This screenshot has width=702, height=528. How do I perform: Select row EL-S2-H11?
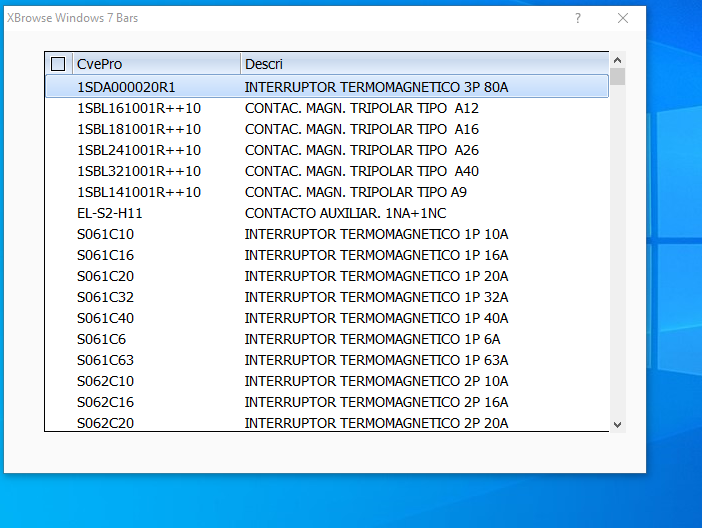pos(327,213)
